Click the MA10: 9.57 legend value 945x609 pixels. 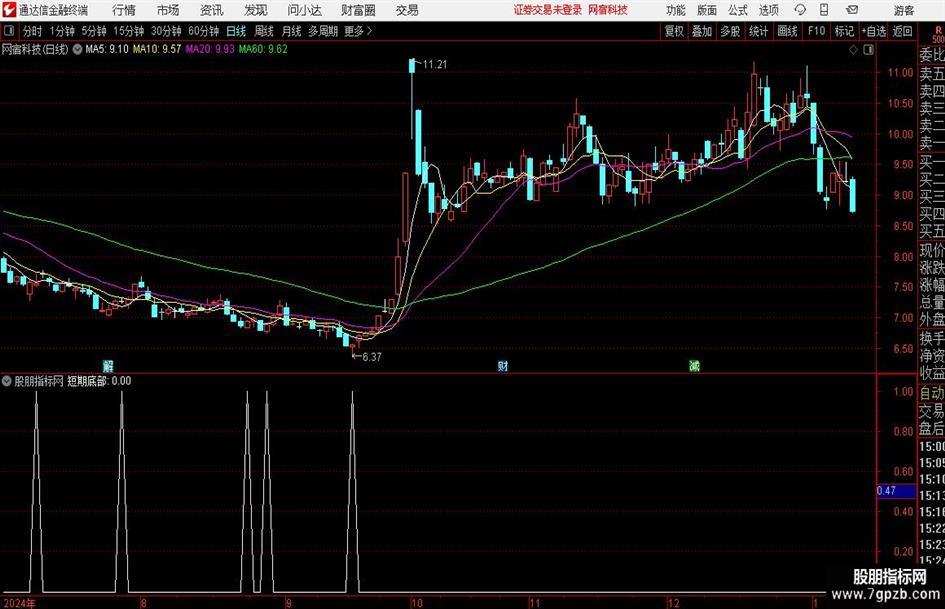[x=157, y=49]
